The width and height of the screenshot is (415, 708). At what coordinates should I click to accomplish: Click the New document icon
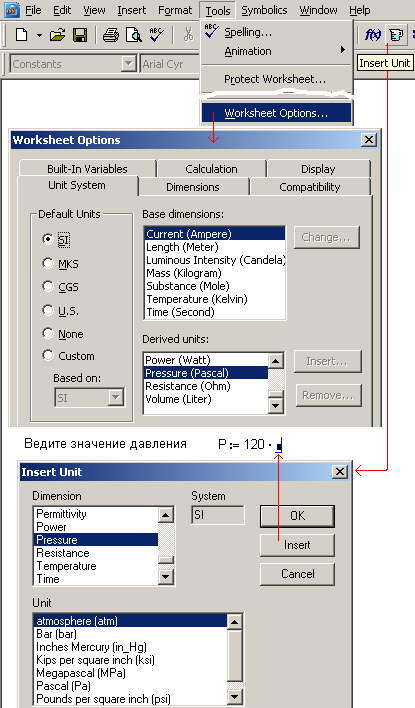click(22, 34)
